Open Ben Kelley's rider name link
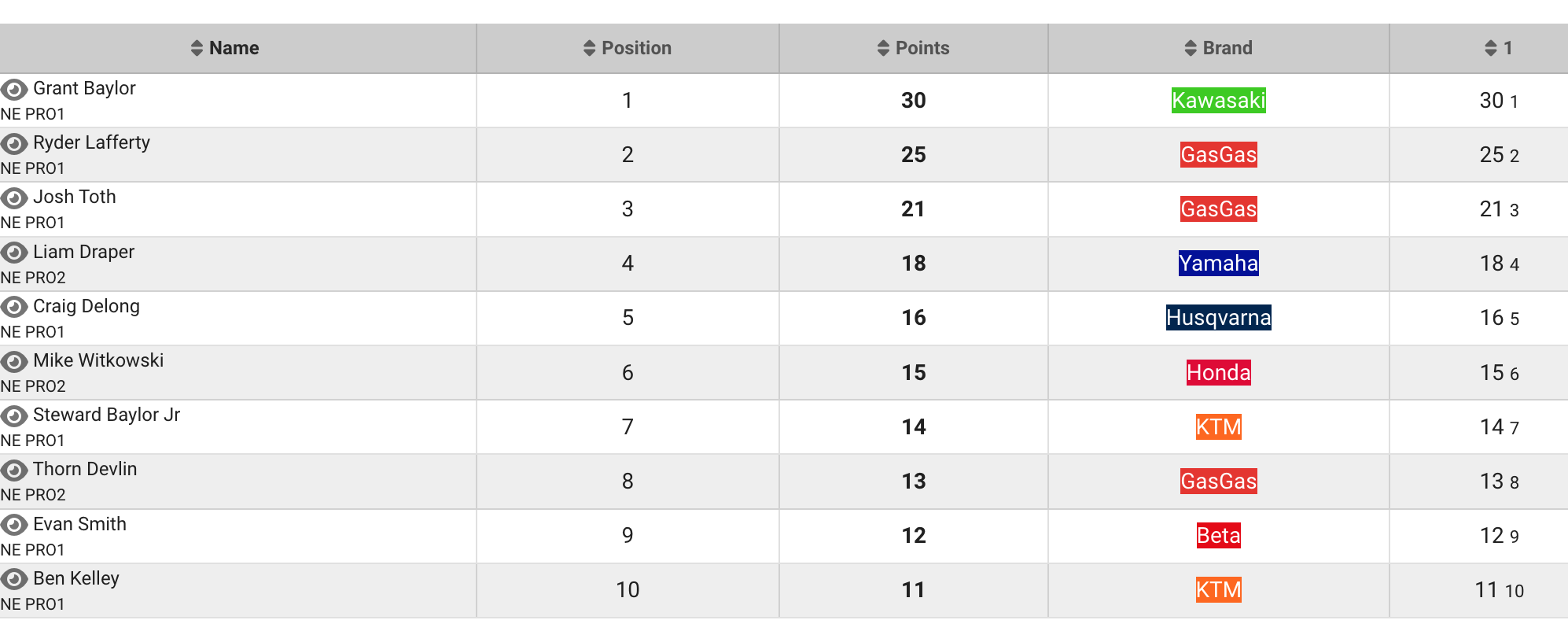This screenshot has width=1568, height=620. [76, 578]
